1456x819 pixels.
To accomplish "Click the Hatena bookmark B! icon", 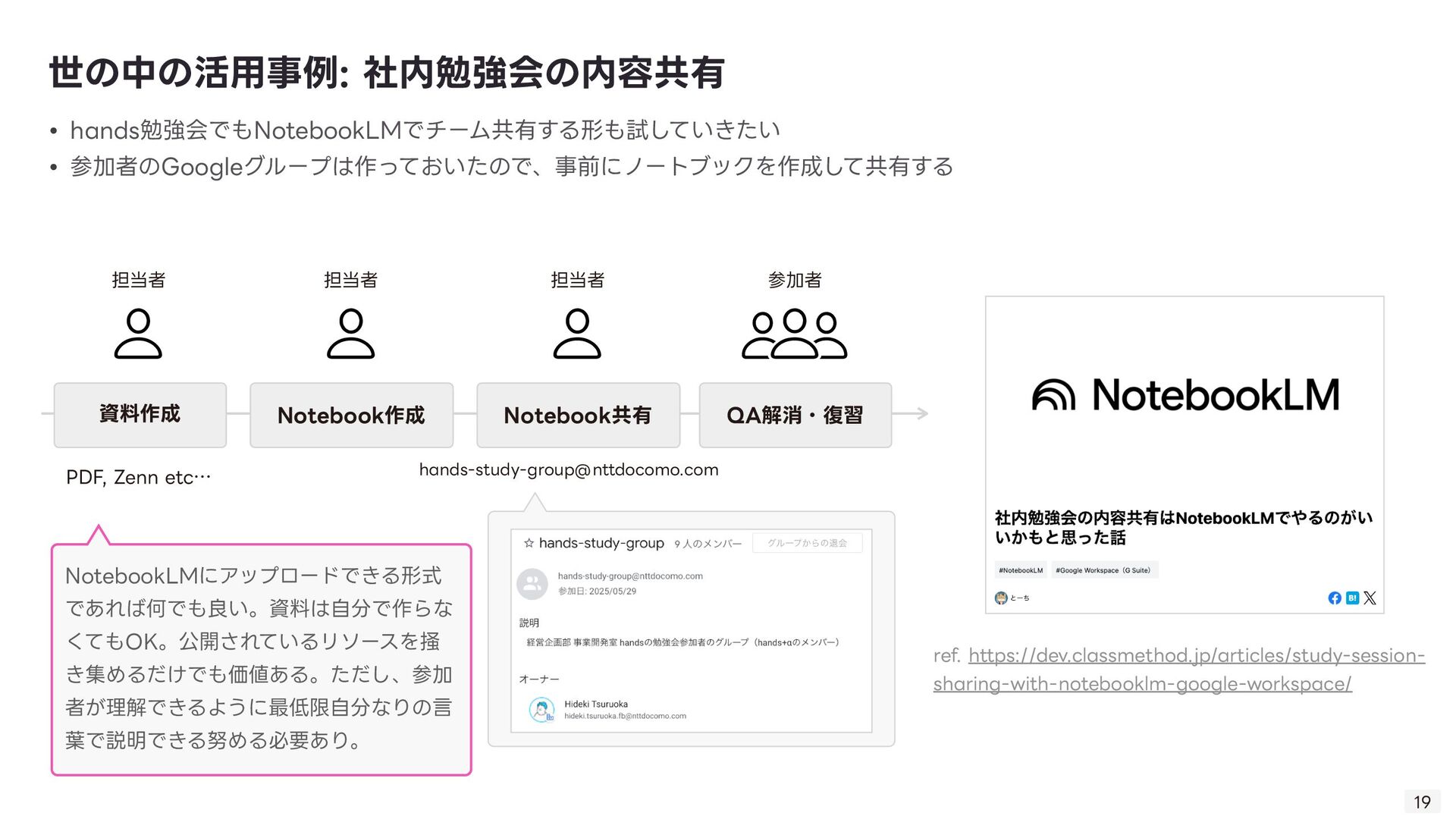I will click(x=1352, y=598).
